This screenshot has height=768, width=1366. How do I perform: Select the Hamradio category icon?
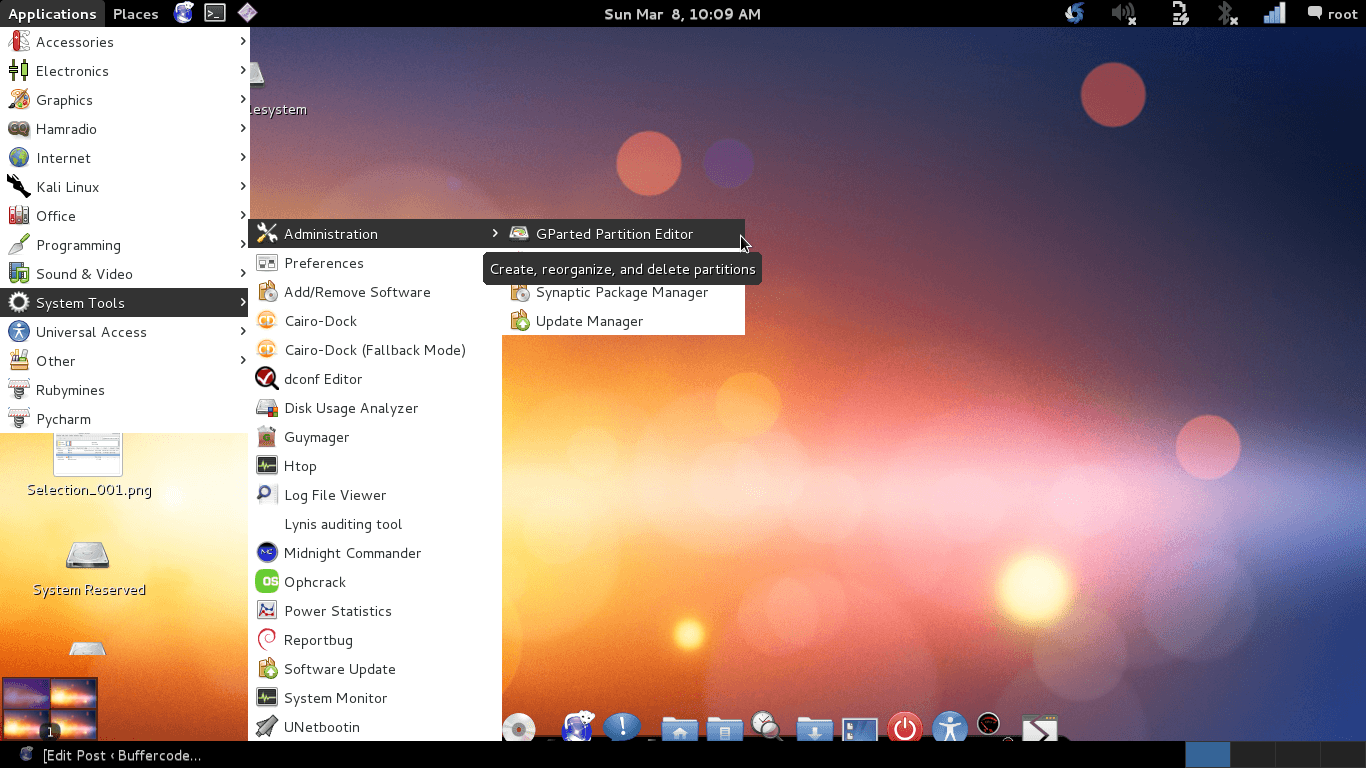click(19, 129)
